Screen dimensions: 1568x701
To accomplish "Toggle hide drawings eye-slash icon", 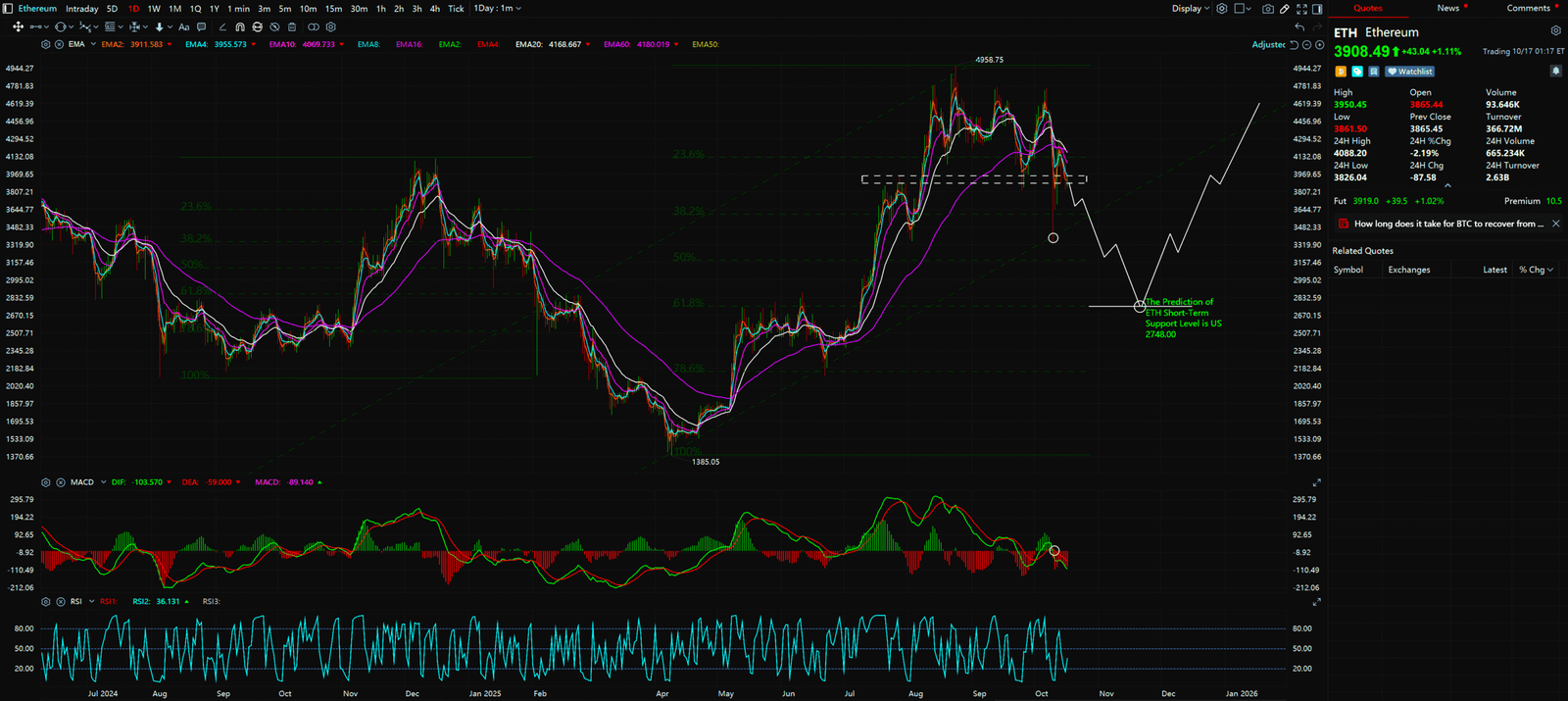I will pyautogui.click(x=274, y=26).
